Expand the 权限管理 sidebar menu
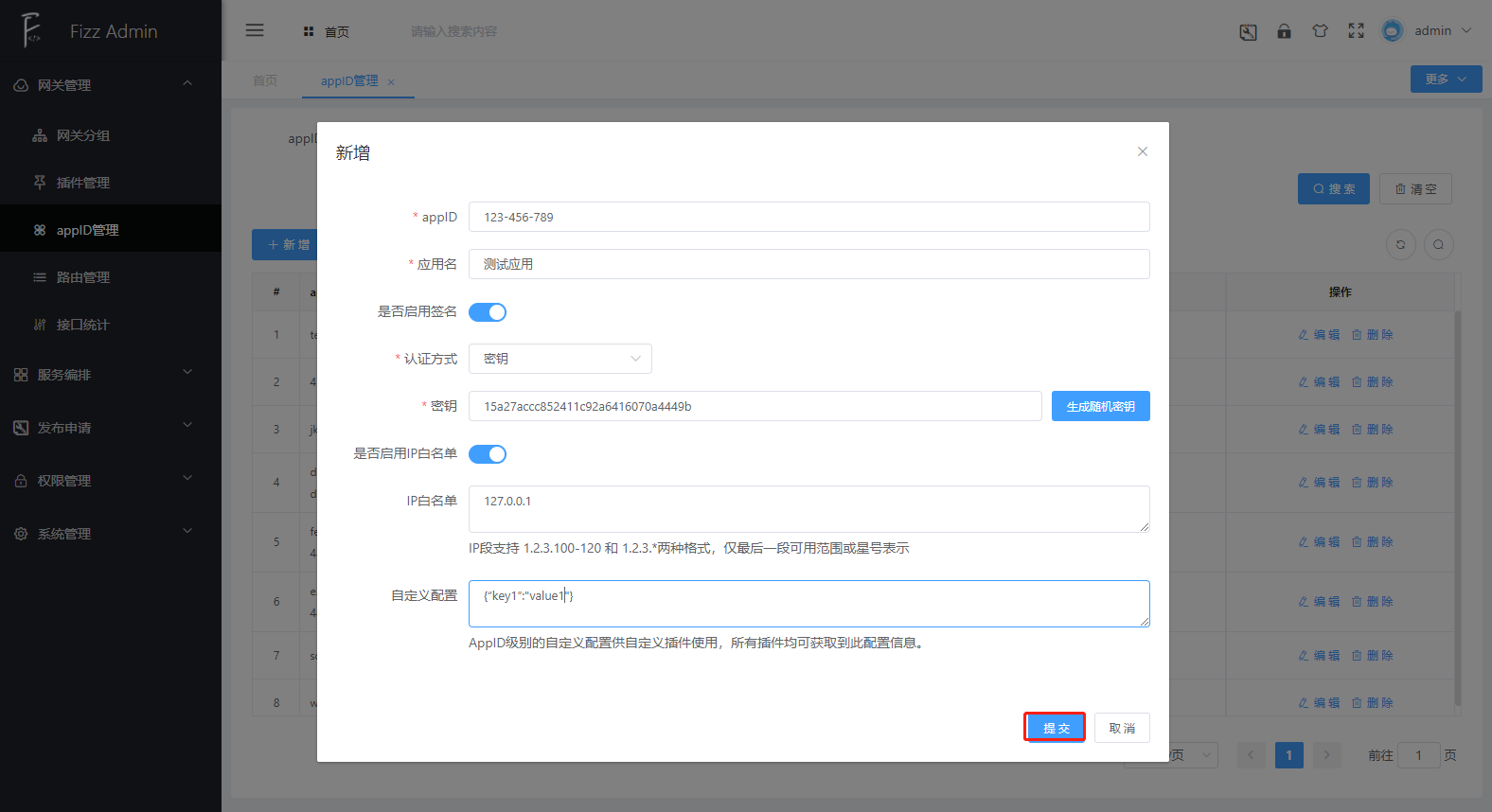Viewport: 1492px width, 812px height. (x=110, y=481)
